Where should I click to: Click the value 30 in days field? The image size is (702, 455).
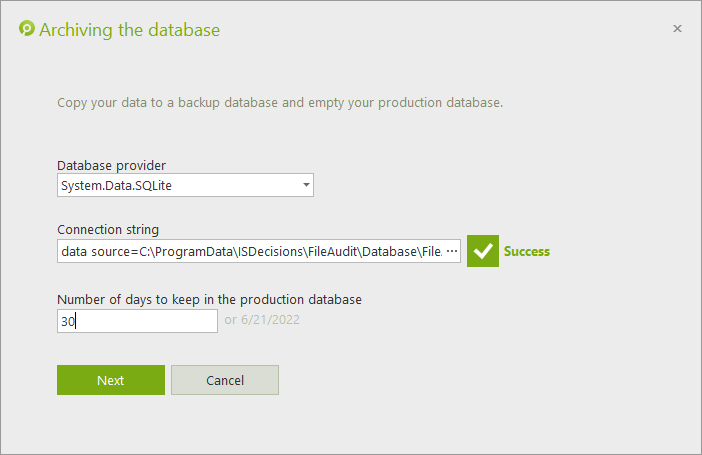click(x=68, y=321)
